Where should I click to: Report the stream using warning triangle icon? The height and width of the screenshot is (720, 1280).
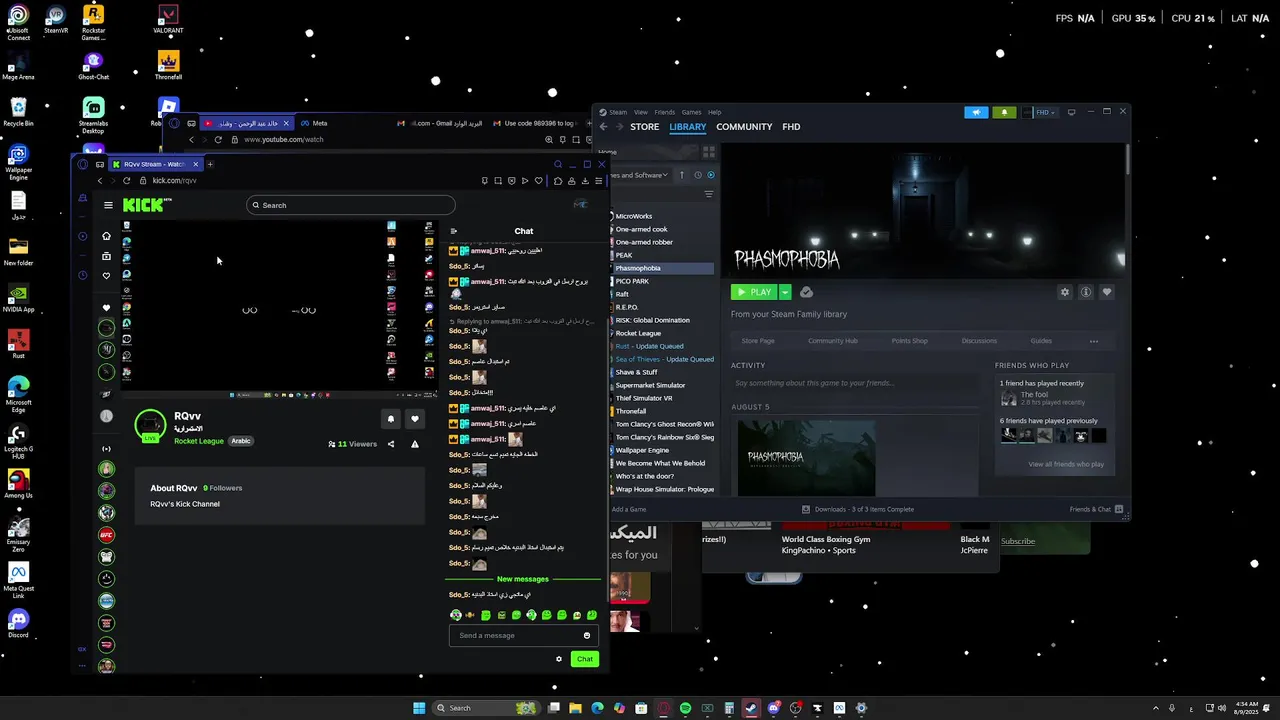point(415,444)
